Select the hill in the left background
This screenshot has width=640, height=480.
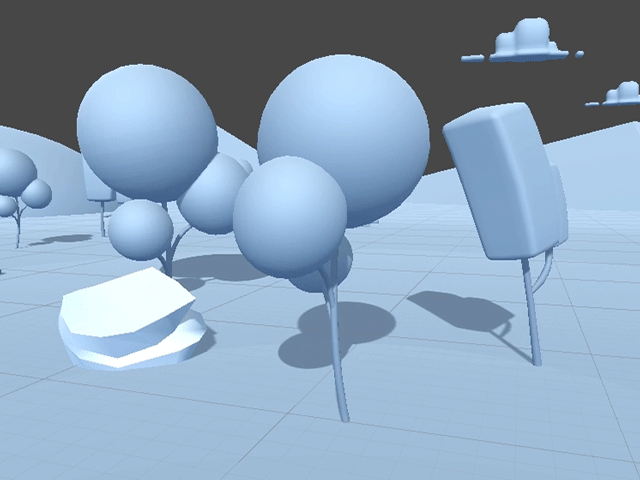(x=41, y=171)
